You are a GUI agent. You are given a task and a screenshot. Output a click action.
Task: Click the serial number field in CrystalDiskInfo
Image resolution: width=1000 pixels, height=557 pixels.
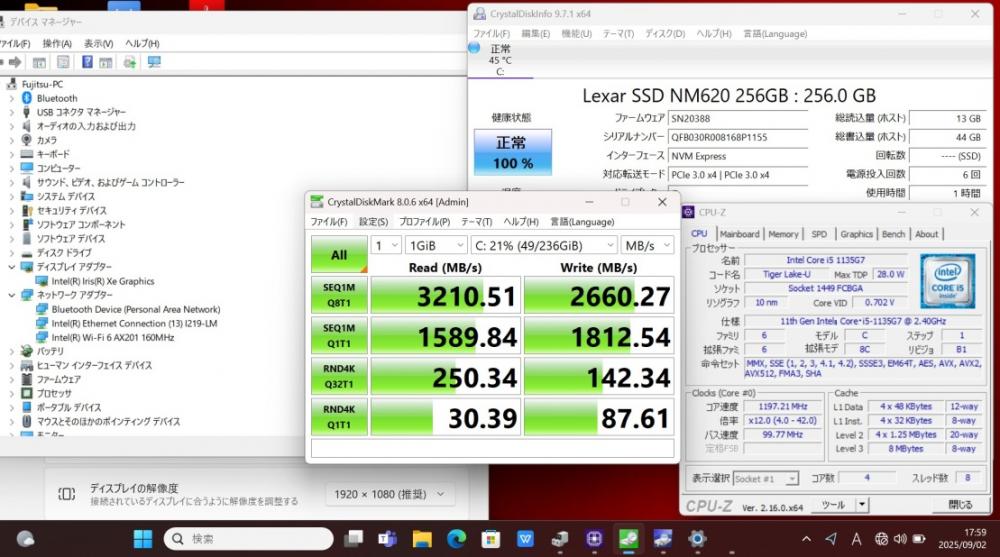pyautogui.click(x=738, y=137)
